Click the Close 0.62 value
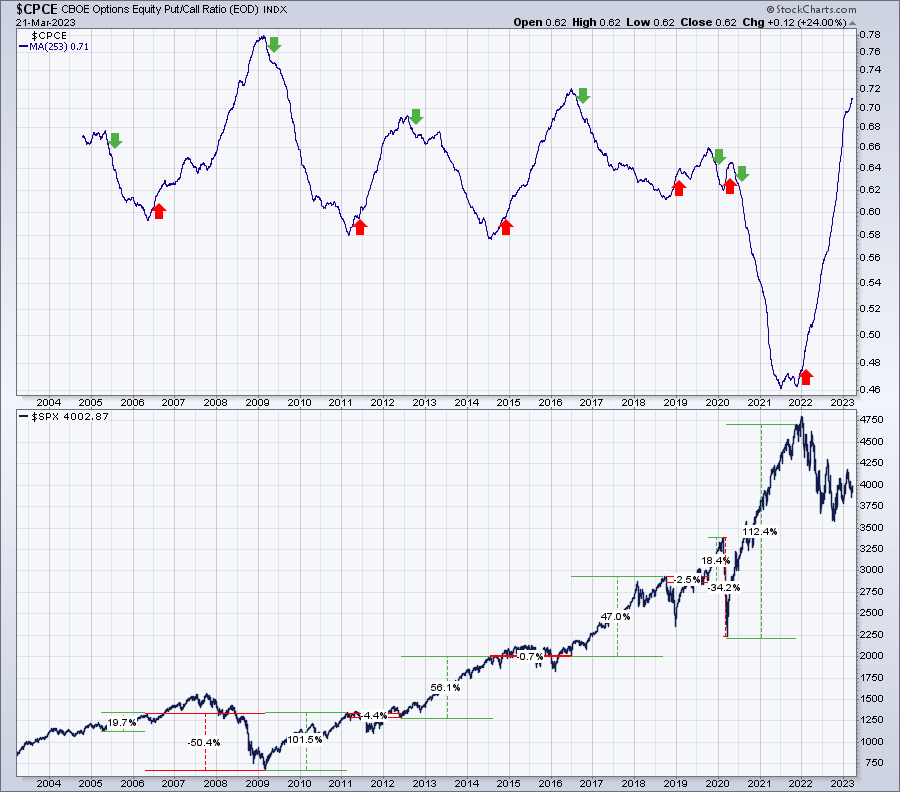Screen dimensions: 902x793 pos(708,22)
